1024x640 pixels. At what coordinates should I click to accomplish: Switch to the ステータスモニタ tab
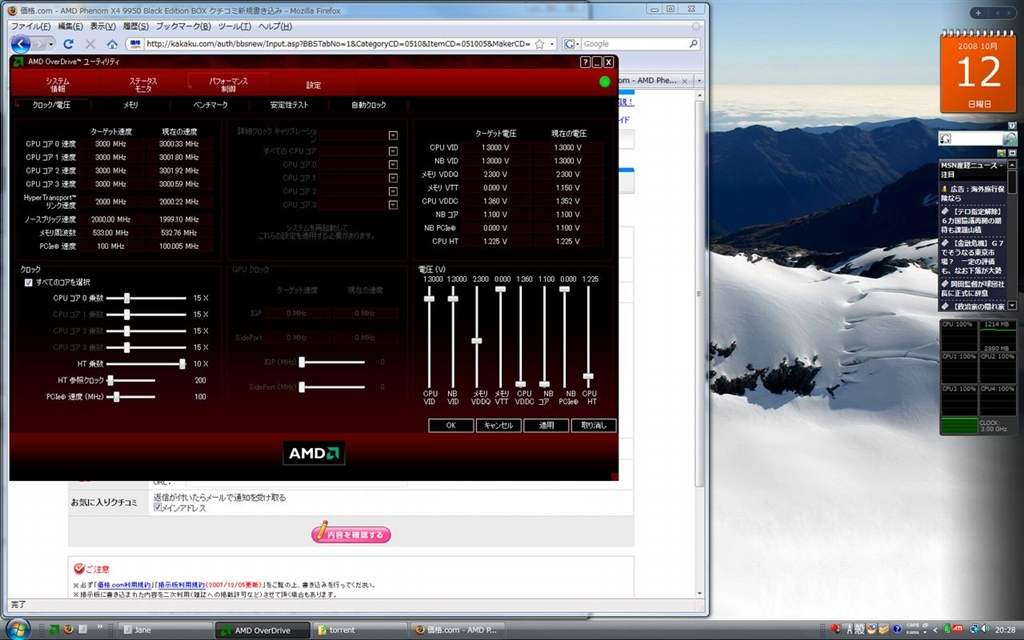(143, 85)
